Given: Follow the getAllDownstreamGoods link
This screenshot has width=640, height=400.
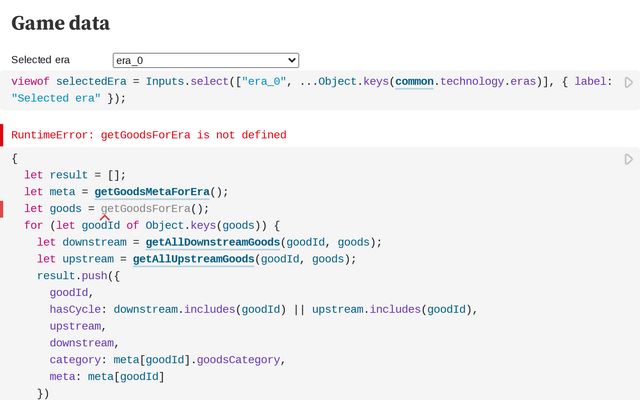Looking at the screenshot, I should pos(212,242).
